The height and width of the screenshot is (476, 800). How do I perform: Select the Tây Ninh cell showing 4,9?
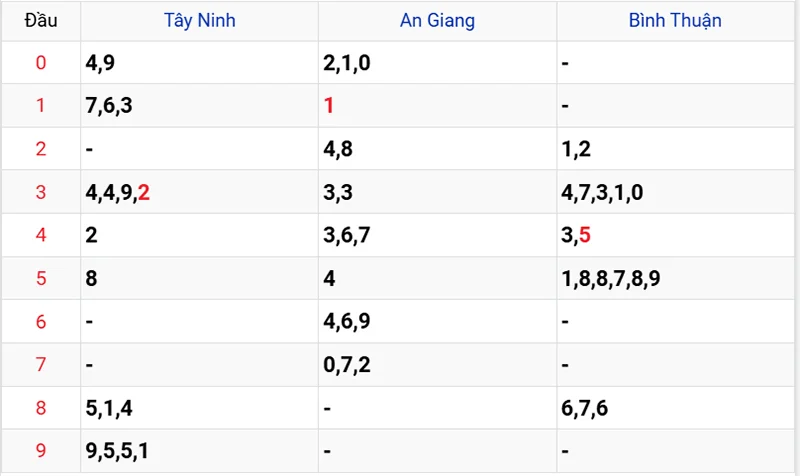pyautogui.click(x=100, y=63)
